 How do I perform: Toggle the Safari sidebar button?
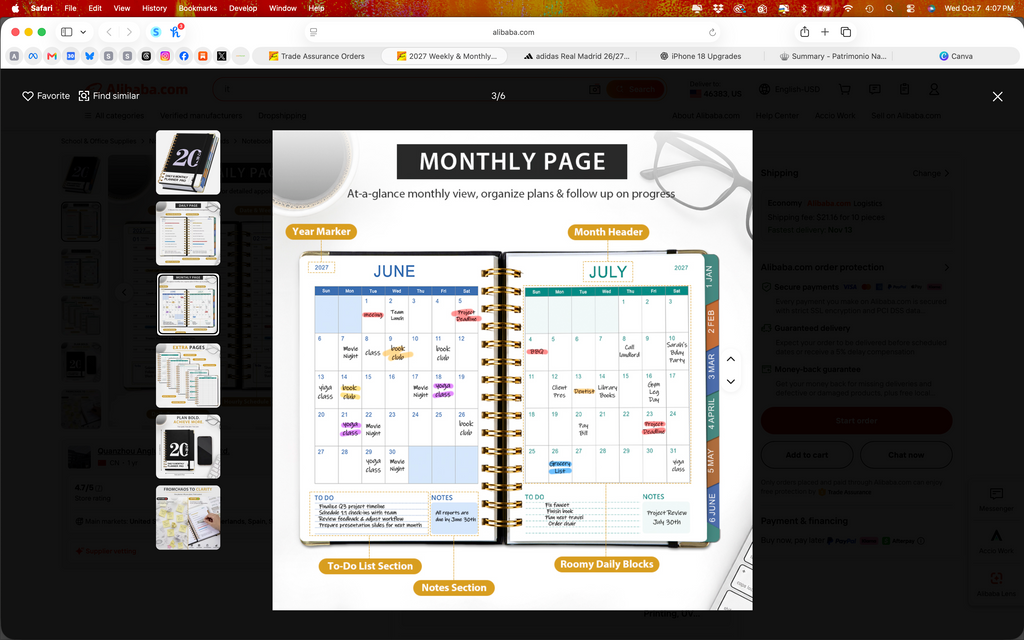67,32
